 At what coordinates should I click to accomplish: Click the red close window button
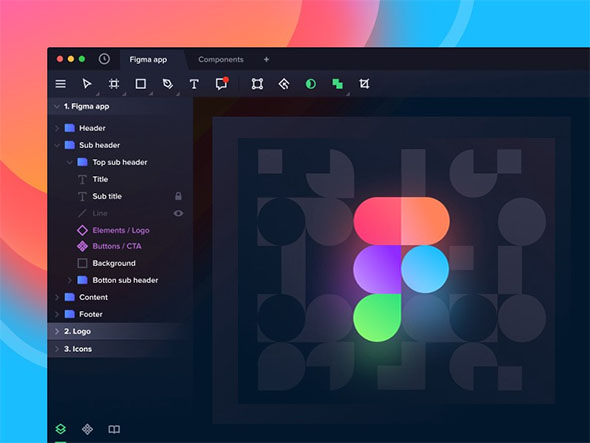pyautogui.click(x=60, y=59)
